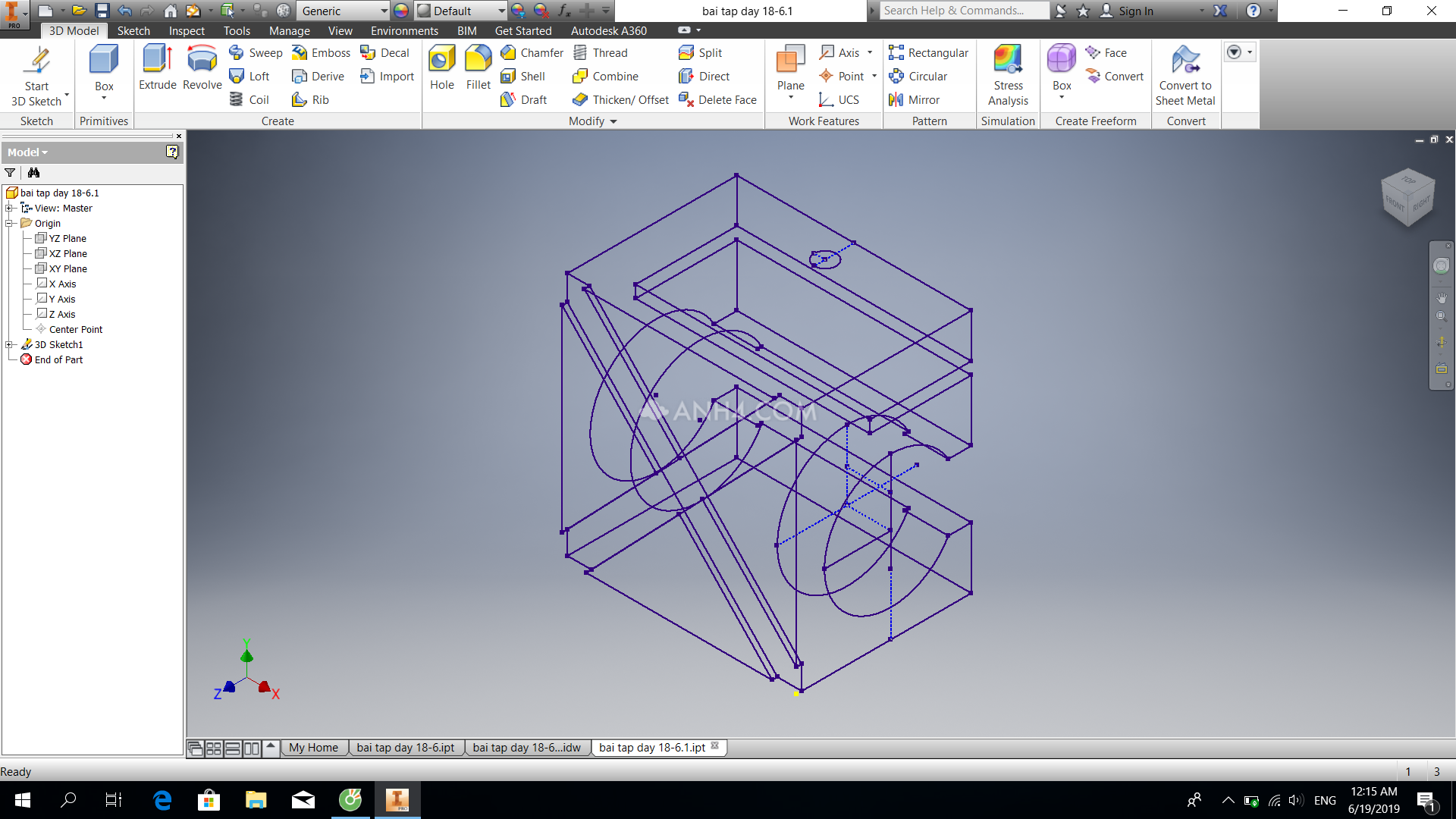Select the Emboss tool
This screenshot has height=819, width=1456.
322,52
